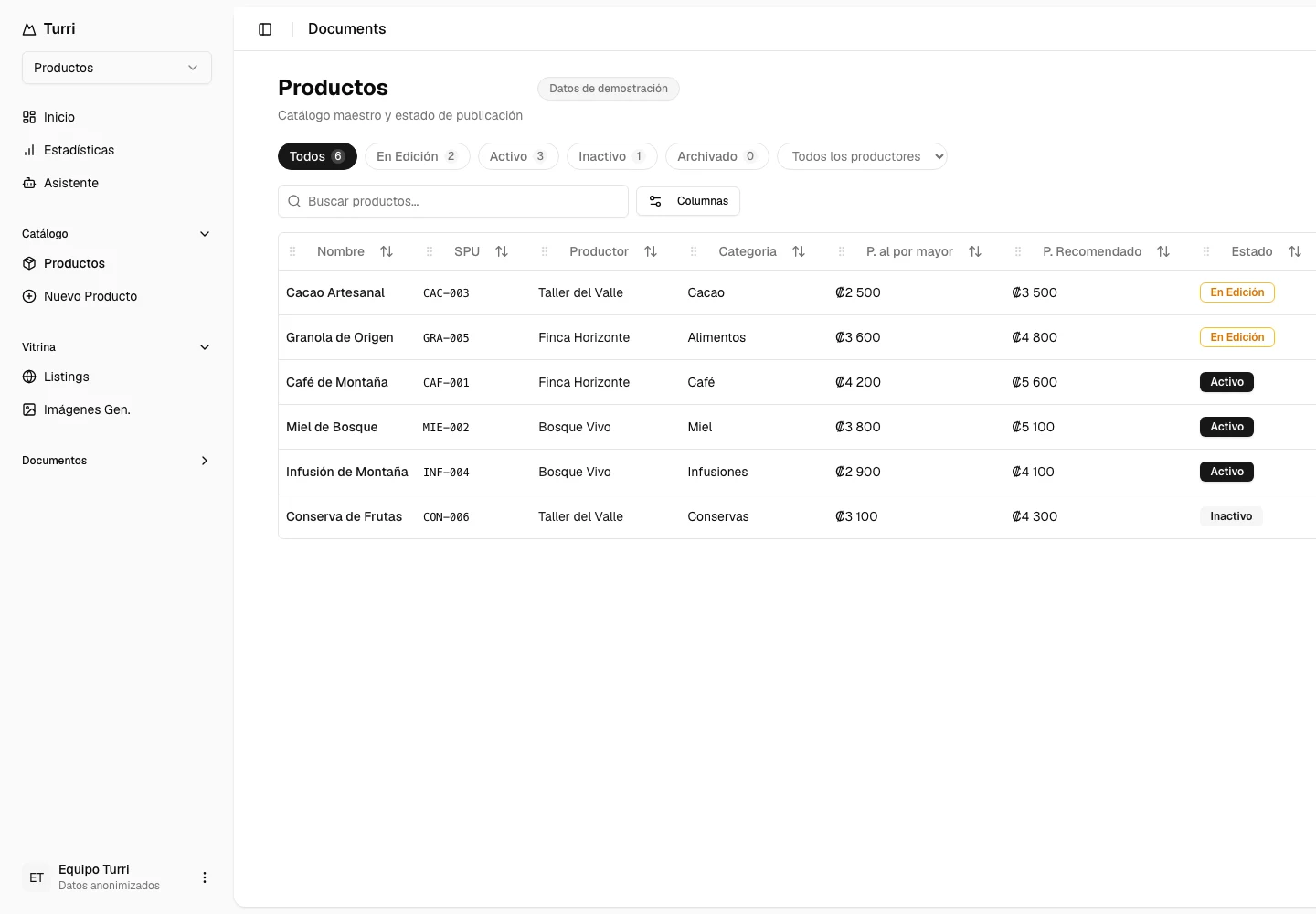Open the Asistente robot icon
The width and height of the screenshot is (1316, 914).
coord(29,183)
